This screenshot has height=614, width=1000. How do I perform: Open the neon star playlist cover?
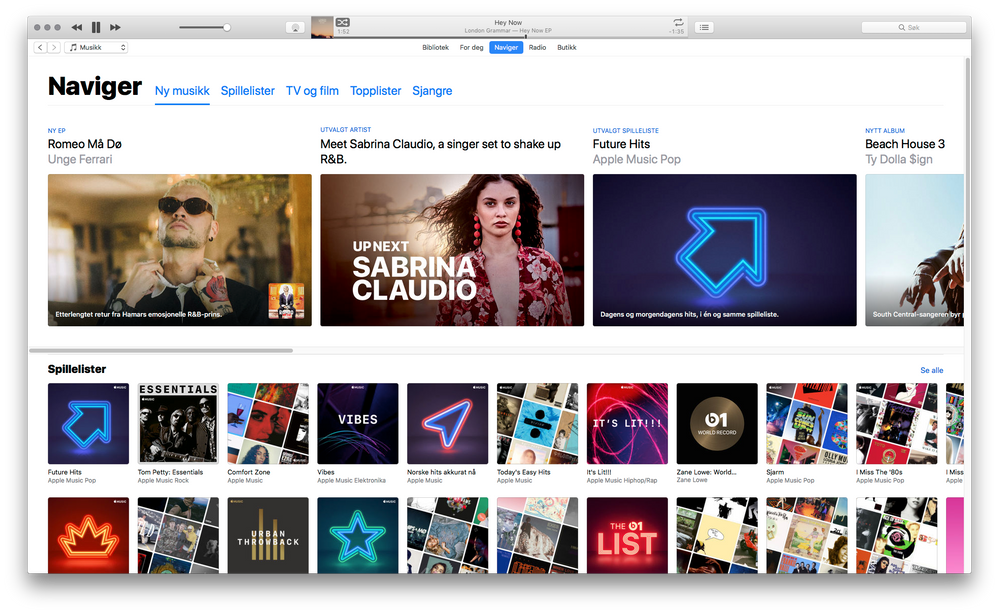358,535
